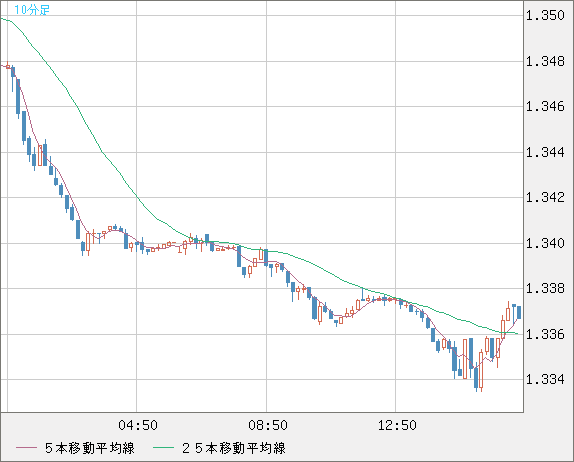Click the purple 5-period moving average legend line
574x462 pixels.
(26, 448)
